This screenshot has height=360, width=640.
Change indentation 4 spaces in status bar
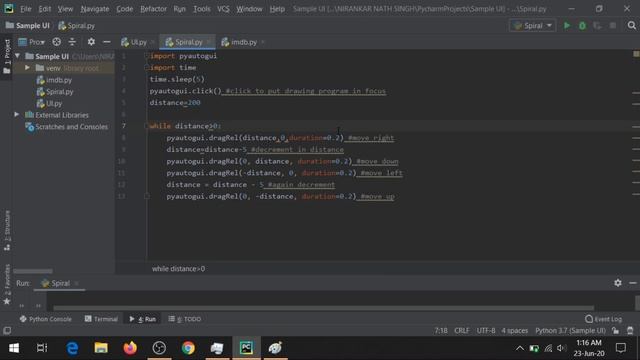[x=515, y=331]
